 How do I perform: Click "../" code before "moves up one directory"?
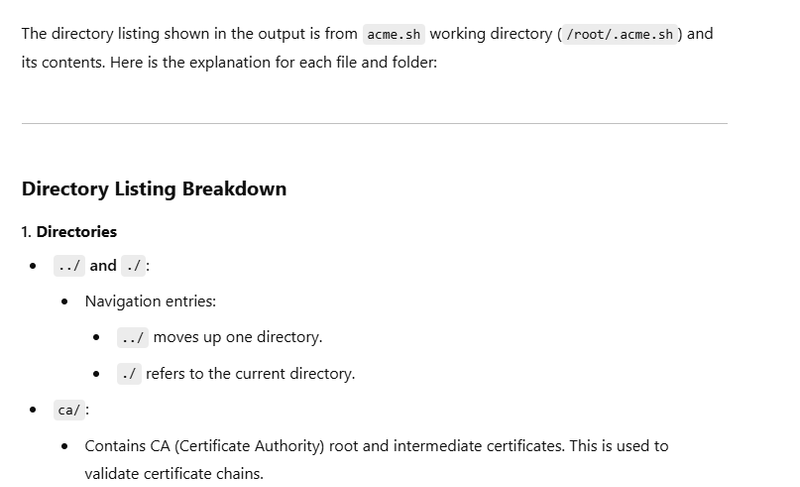(133, 338)
